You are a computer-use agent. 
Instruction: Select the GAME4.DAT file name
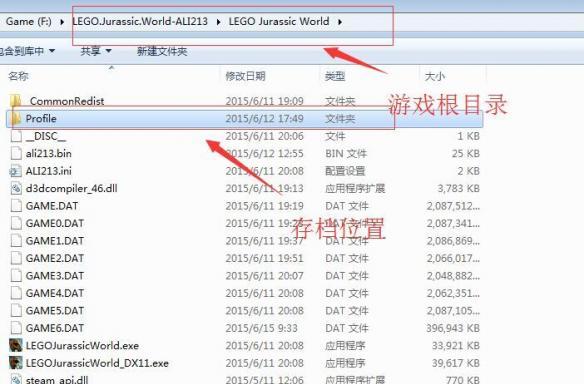[x=55, y=293]
